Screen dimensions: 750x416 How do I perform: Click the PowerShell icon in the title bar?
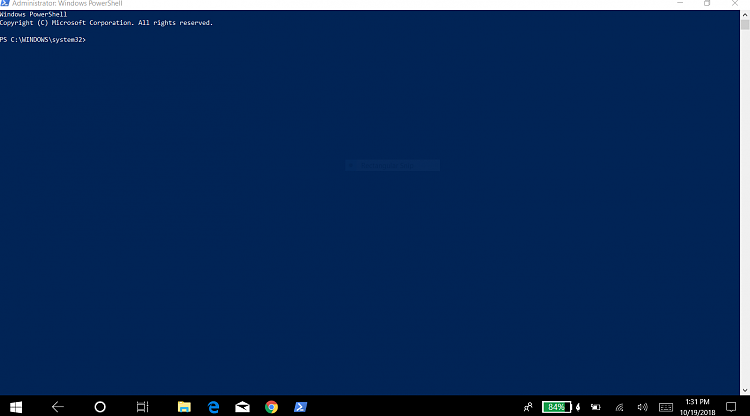5,3
